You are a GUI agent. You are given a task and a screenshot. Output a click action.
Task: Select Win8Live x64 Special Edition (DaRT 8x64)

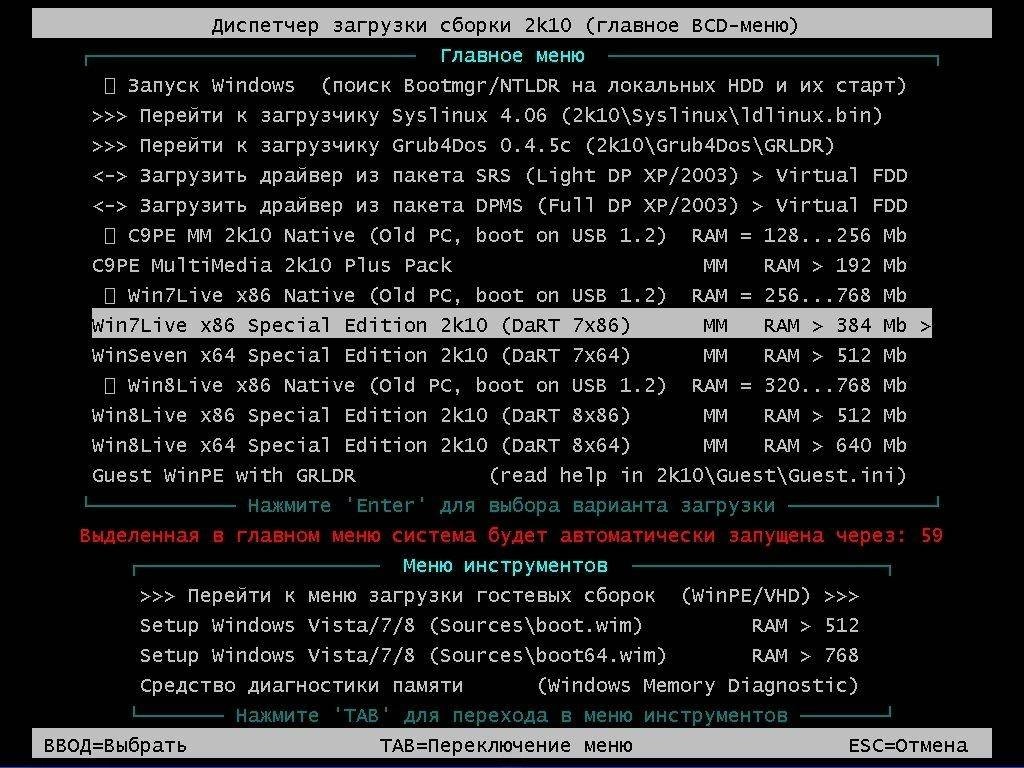[x=500, y=446]
